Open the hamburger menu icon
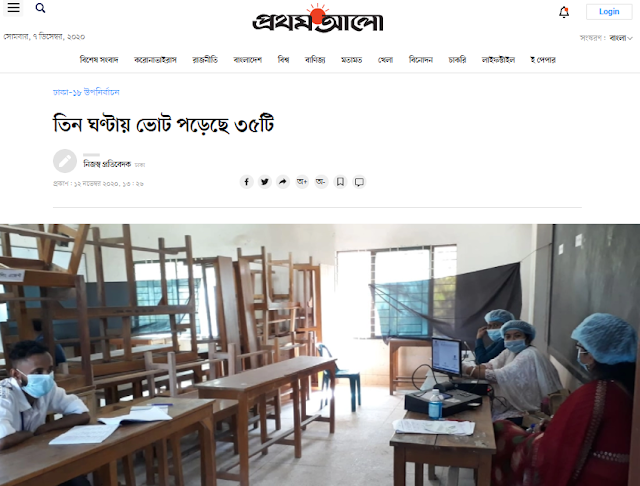 click(13, 8)
